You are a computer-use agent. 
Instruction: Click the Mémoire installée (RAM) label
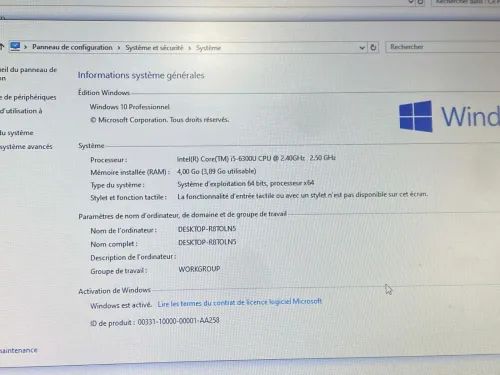[x=130, y=172]
